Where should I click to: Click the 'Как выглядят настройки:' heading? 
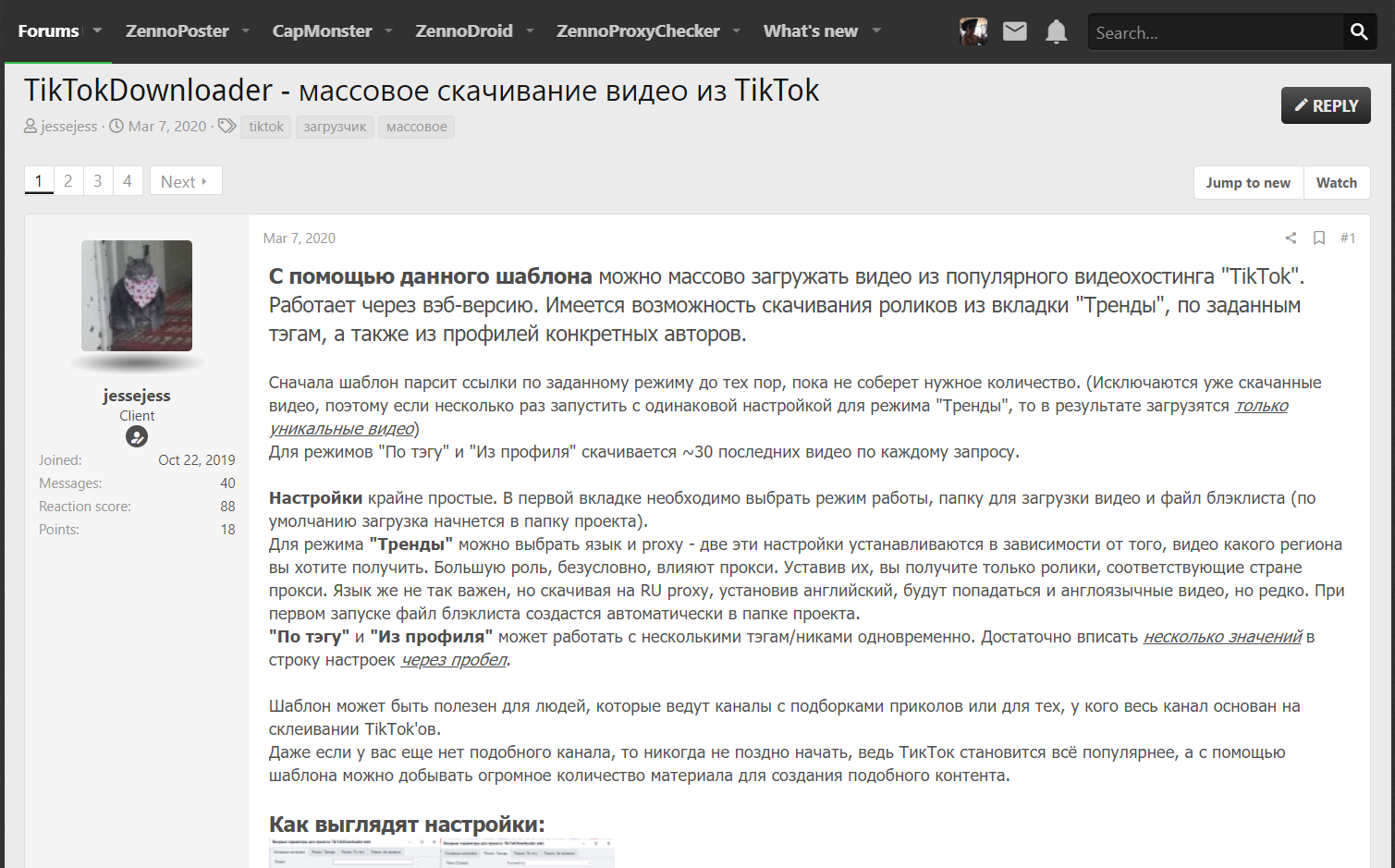[x=407, y=825]
